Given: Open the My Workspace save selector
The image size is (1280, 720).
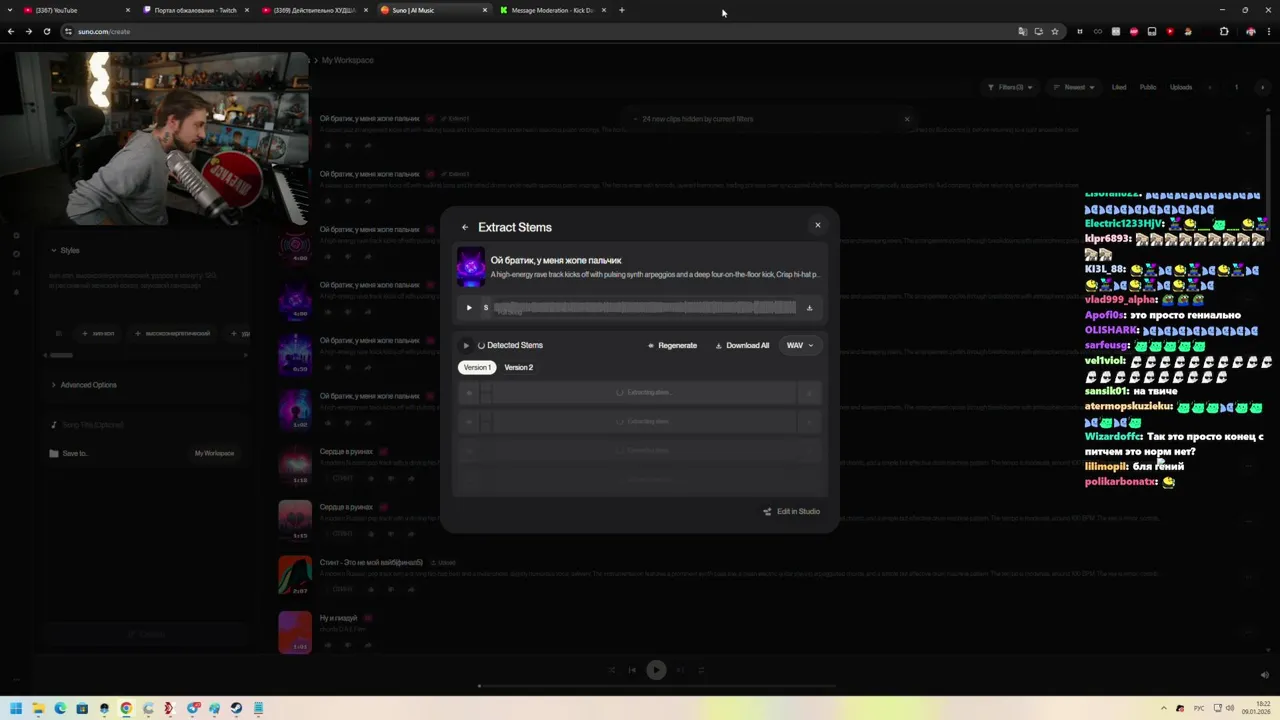Looking at the screenshot, I should click(x=214, y=453).
